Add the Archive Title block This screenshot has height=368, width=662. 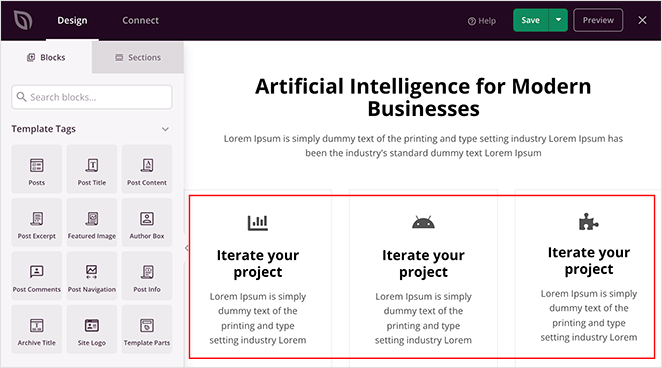(37, 329)
